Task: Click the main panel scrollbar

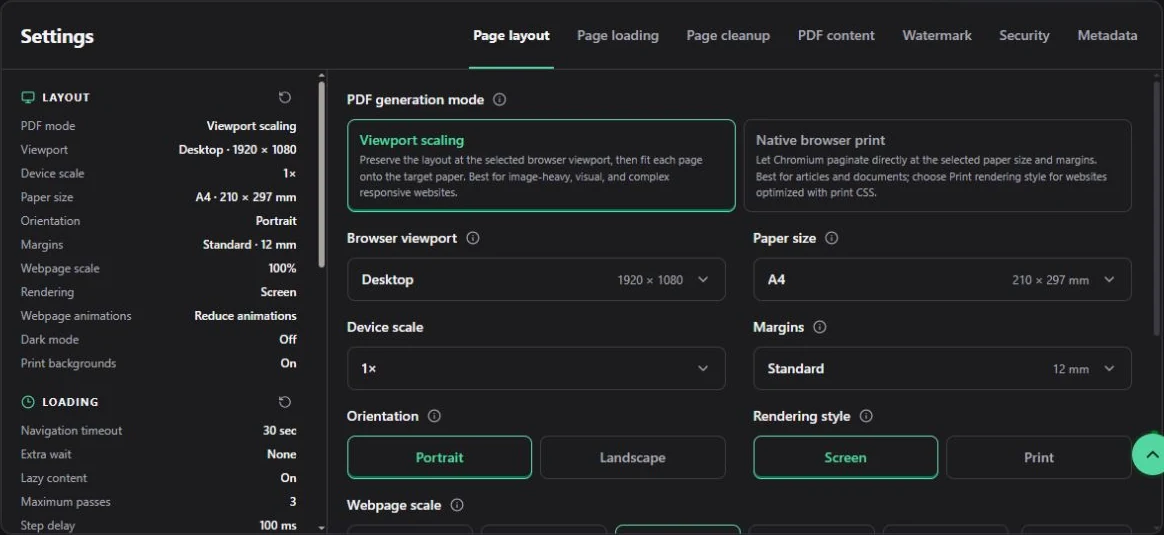Action: [1157, 208]
